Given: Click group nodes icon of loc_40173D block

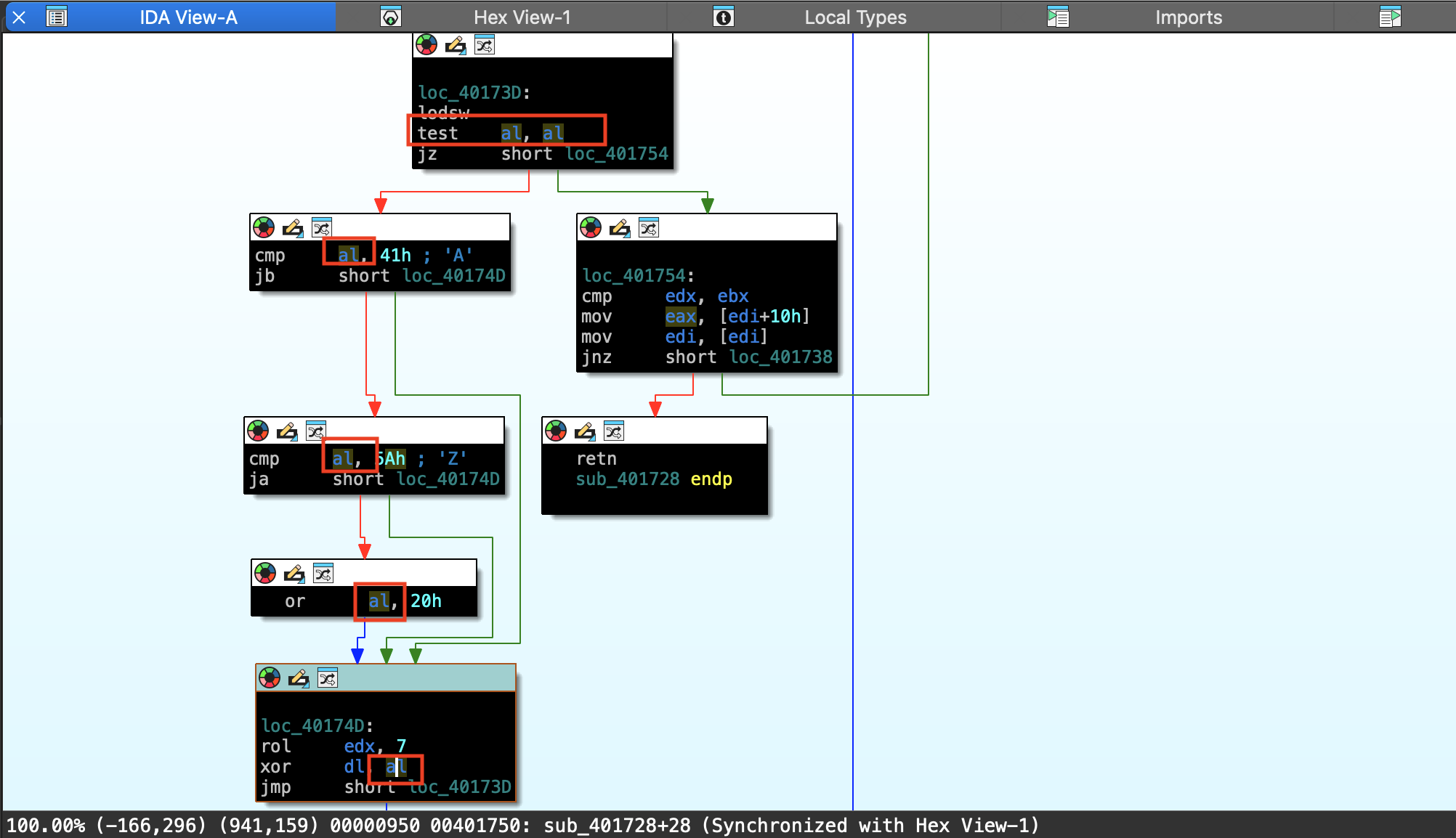Looking at the screenshot, I should click(x=485, y=45).
